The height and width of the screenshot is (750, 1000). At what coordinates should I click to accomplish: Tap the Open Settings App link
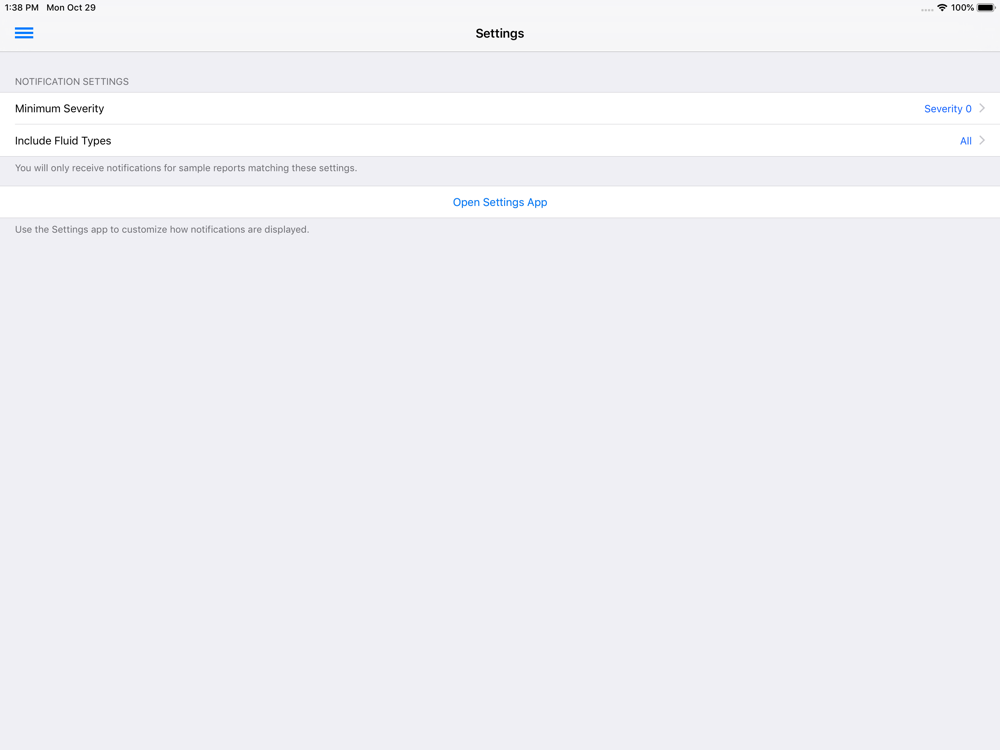(x=500, y=202)
